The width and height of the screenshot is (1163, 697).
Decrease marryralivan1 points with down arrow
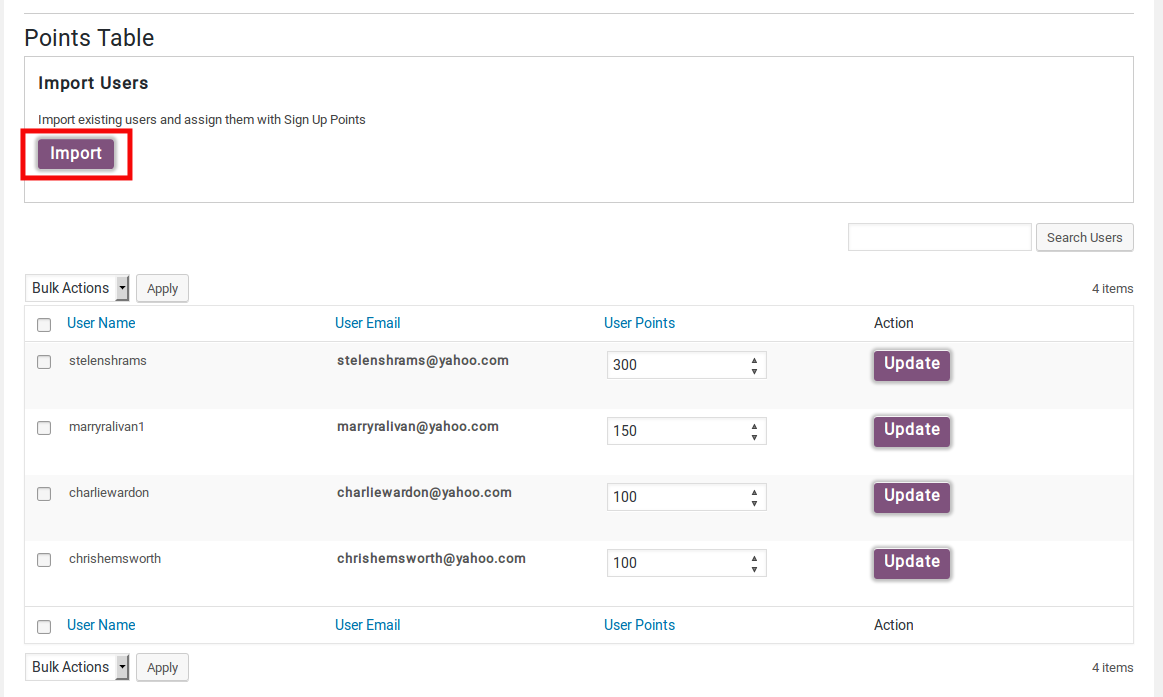coord(754,437)
